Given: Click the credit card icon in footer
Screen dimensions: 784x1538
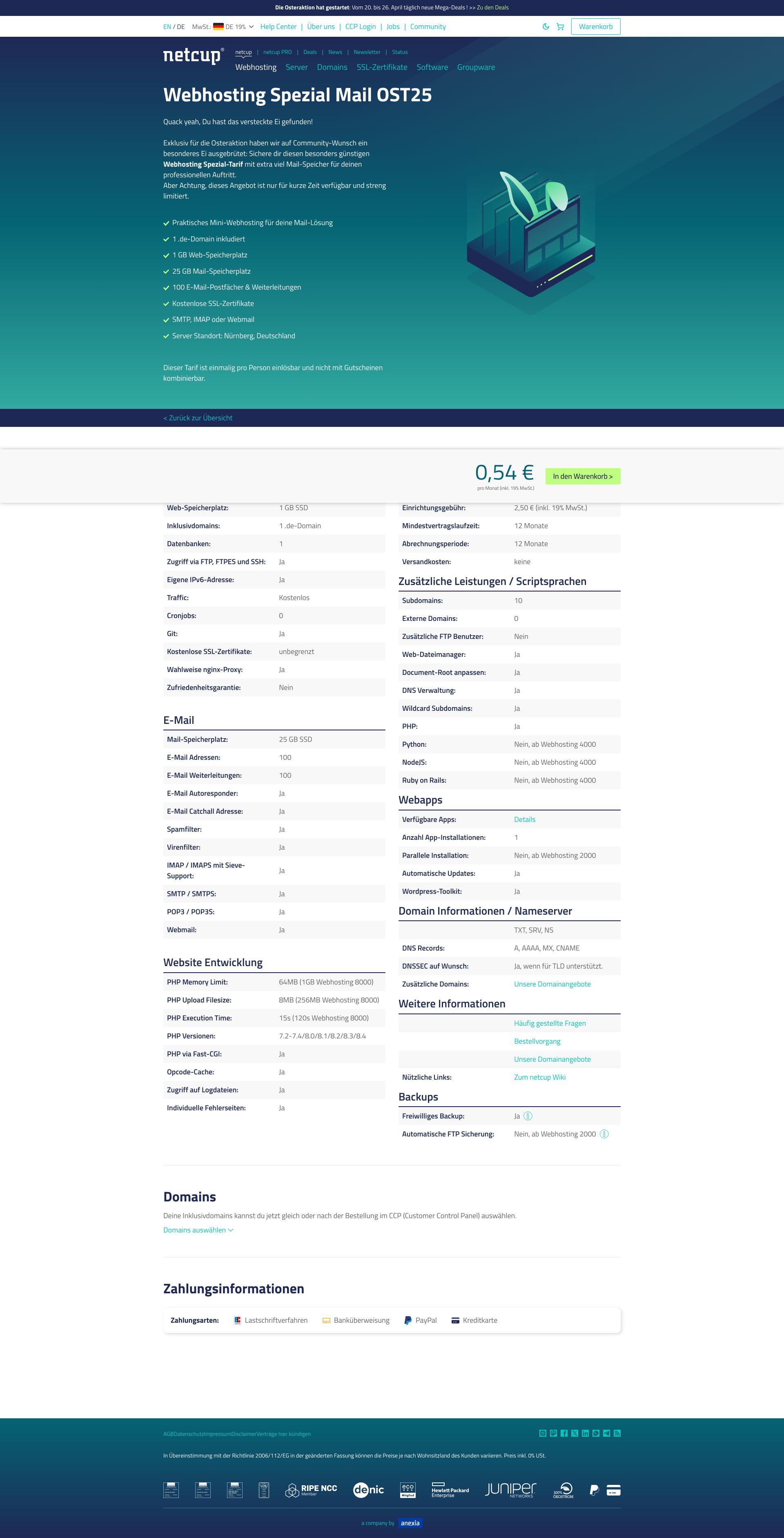Looking at the screenshot, I should coord(613,1490).
